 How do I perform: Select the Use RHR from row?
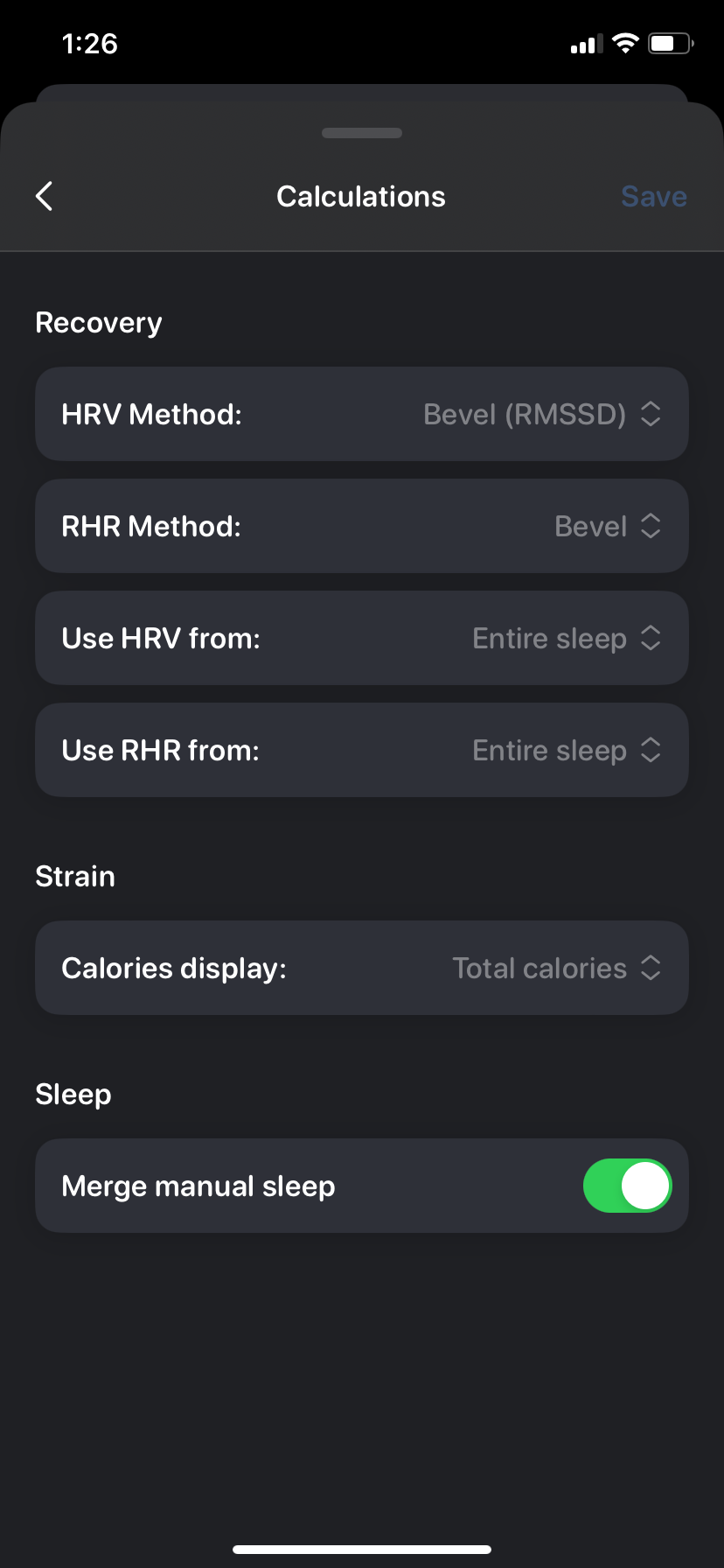tap(362, 750)
